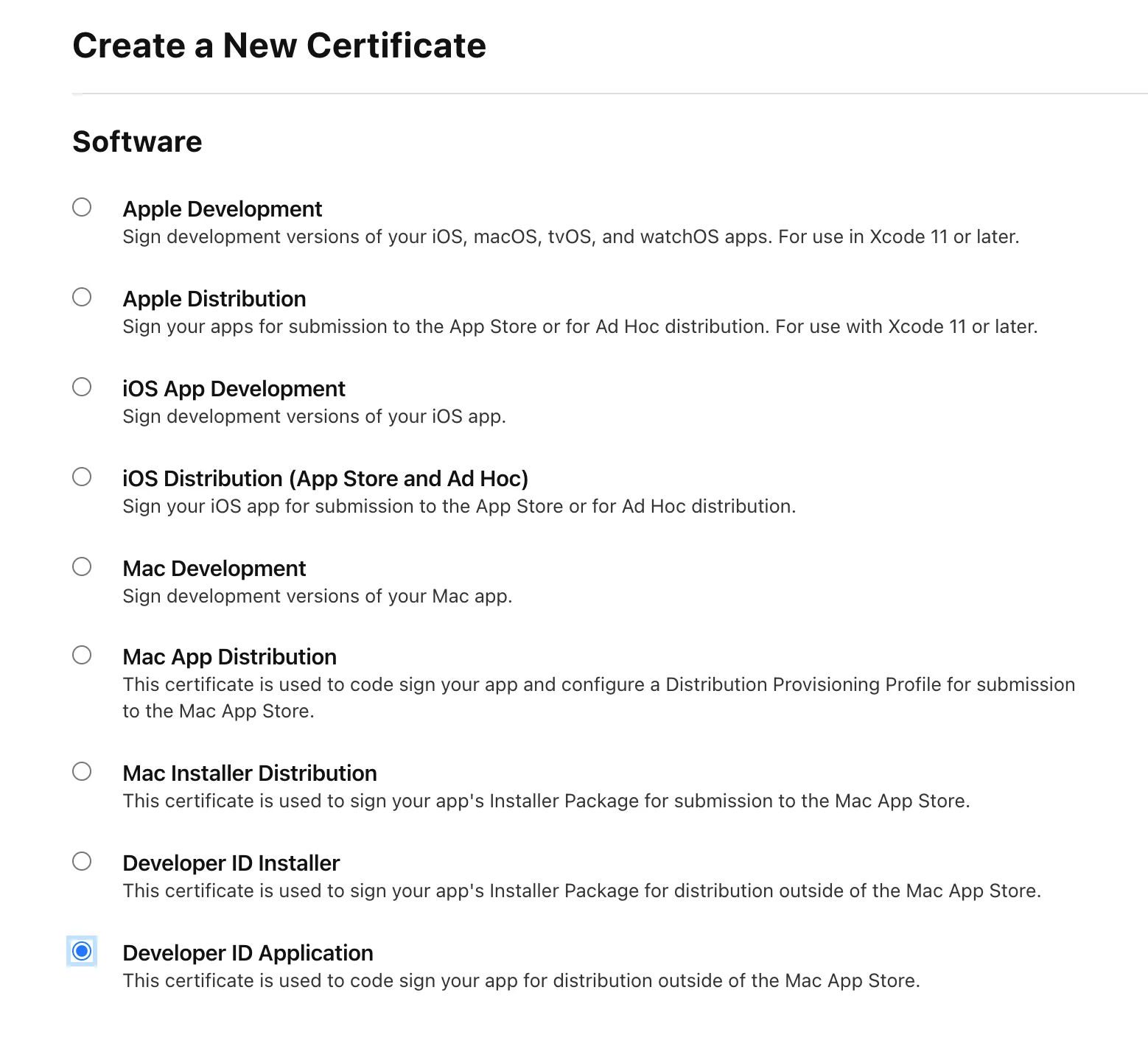
Task: Click the 'iOS Distribution (App Store and Ad Hoc)' title
Action: [325, 479]
